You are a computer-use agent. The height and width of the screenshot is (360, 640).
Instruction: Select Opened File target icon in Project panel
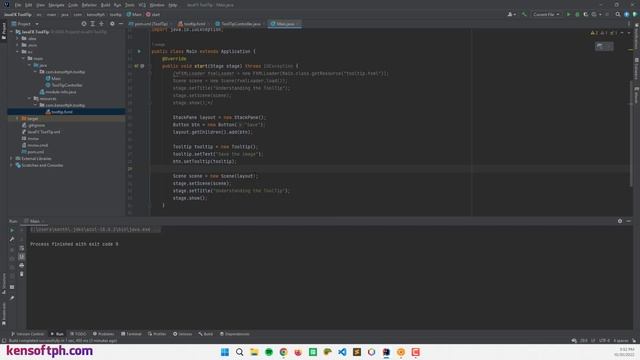pyautogui.click(x=84, y=24)
